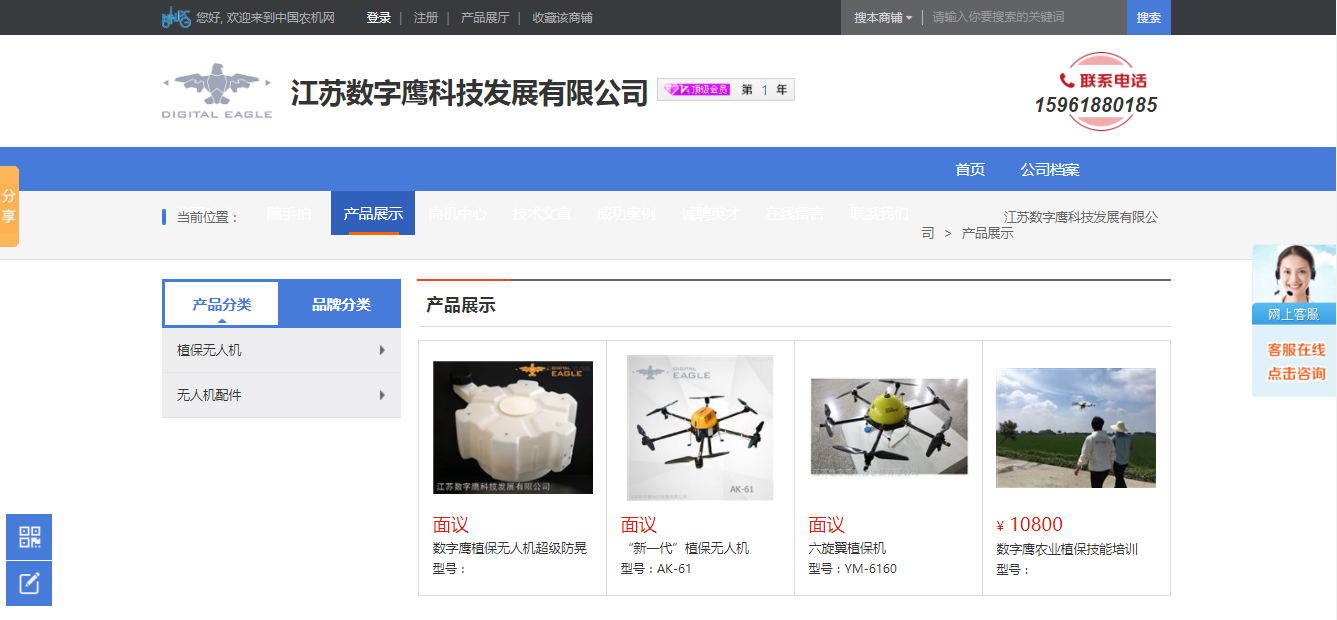Click 面议 price under AK-61 drone image
Image resolution: width=1337 pixels, height=620 pixels.
639,525
